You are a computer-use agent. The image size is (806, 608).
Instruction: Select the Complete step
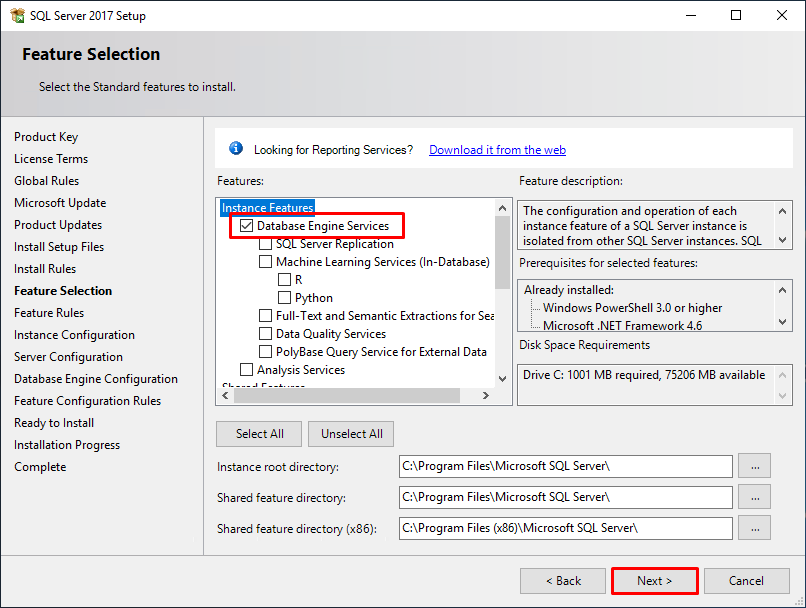click(40, 467)
